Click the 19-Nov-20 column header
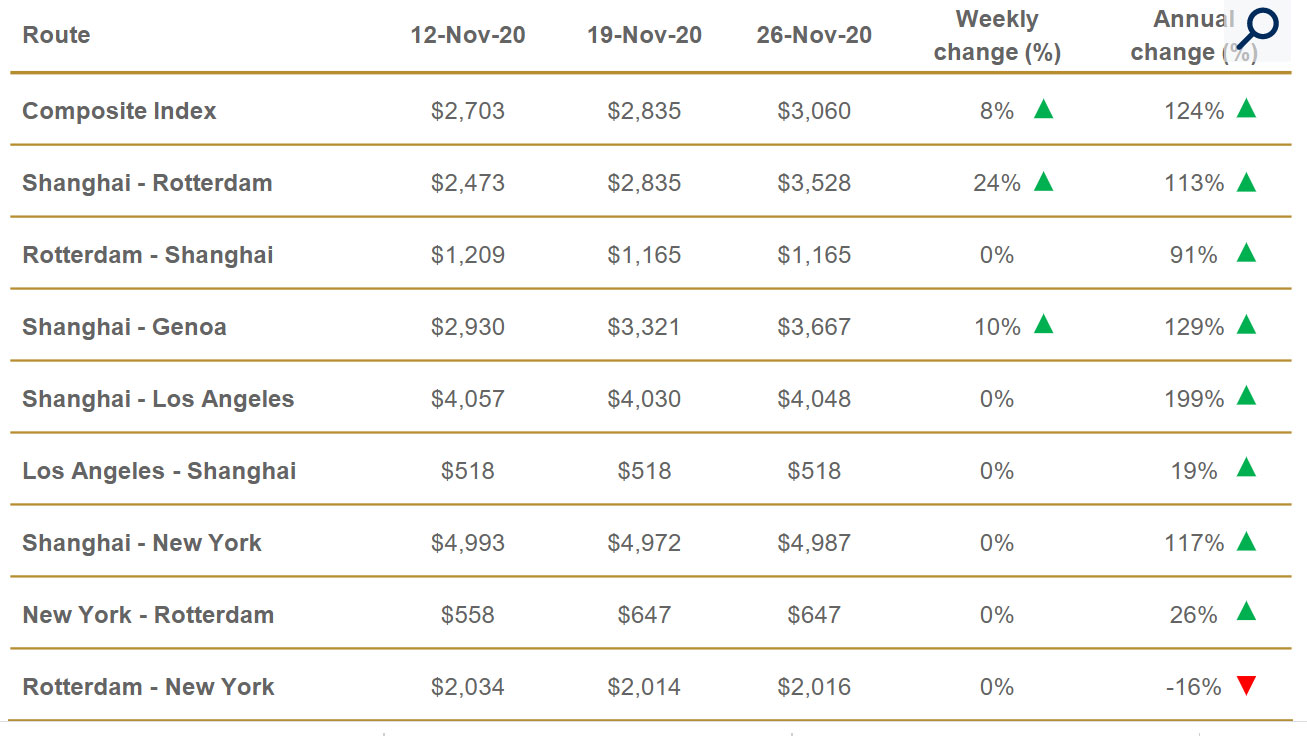The image size is (1307, 736). (x=644, y=35)
